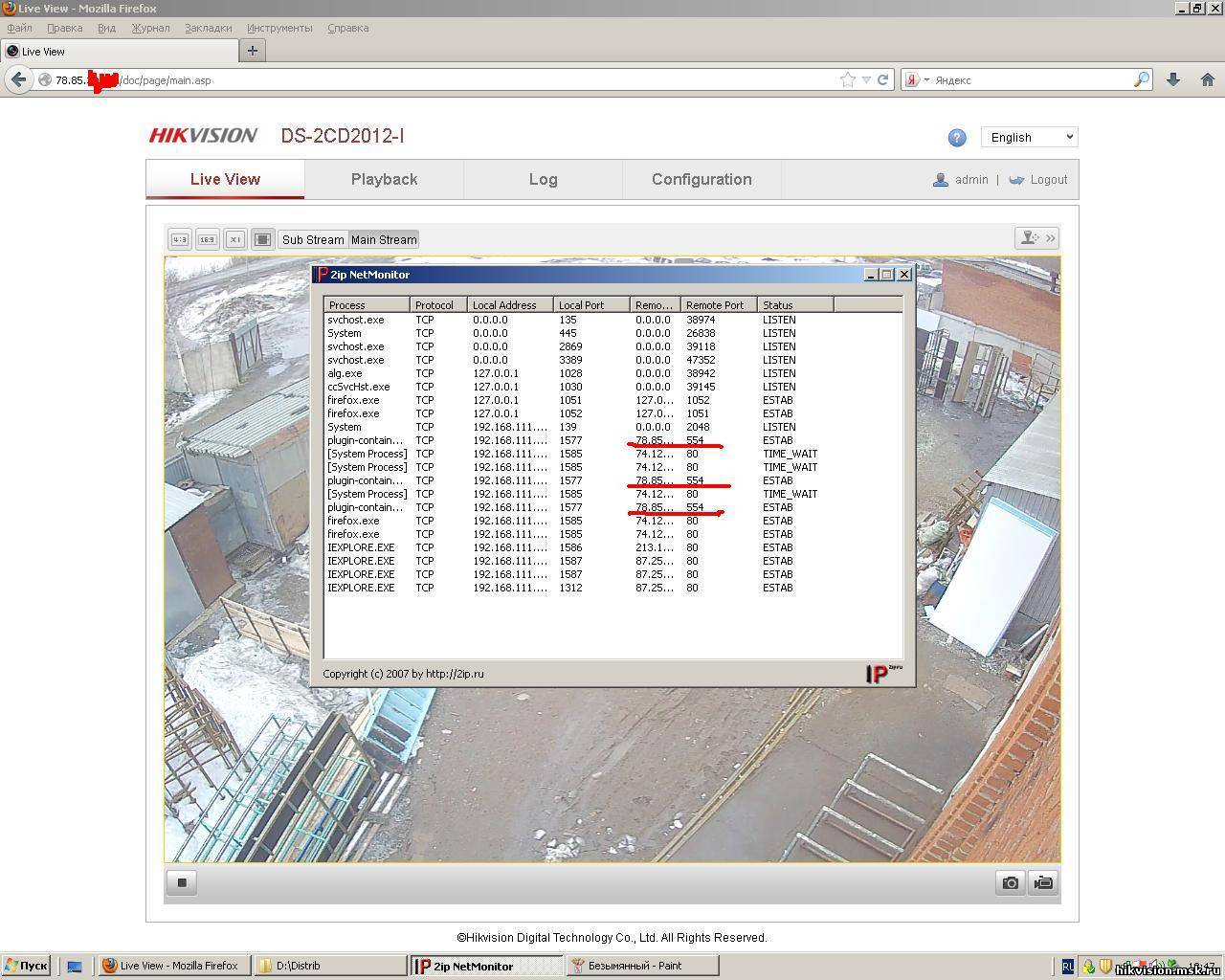The height and width of the screenshot is (980, 1225).
Task: Open the Журнал menu
Action: point(150,28)
